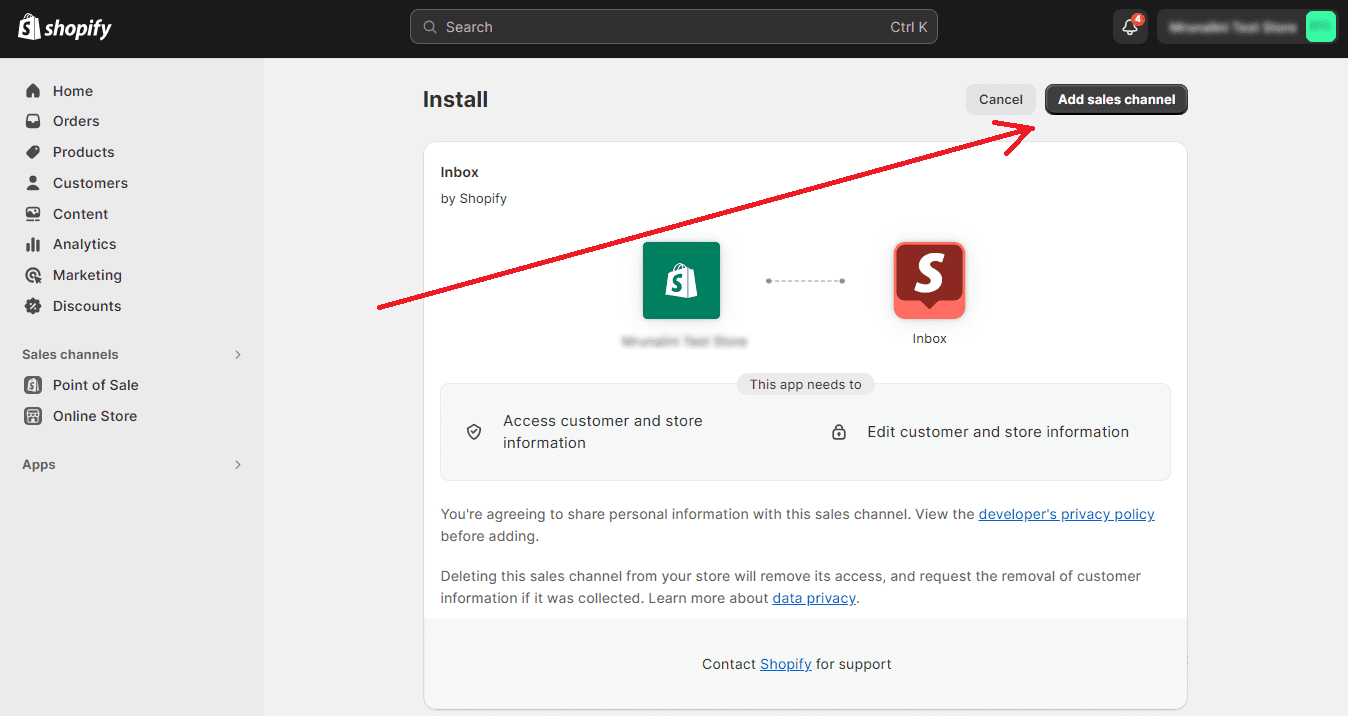Open the Content section
The height and width of the screenshot is (716, 1348).
pyautogui.click(x=80, y=213)
